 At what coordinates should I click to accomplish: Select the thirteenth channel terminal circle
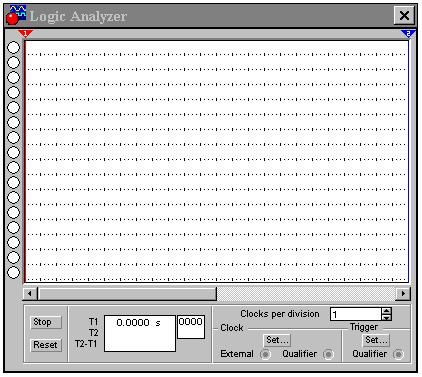(x=14, y=227)
